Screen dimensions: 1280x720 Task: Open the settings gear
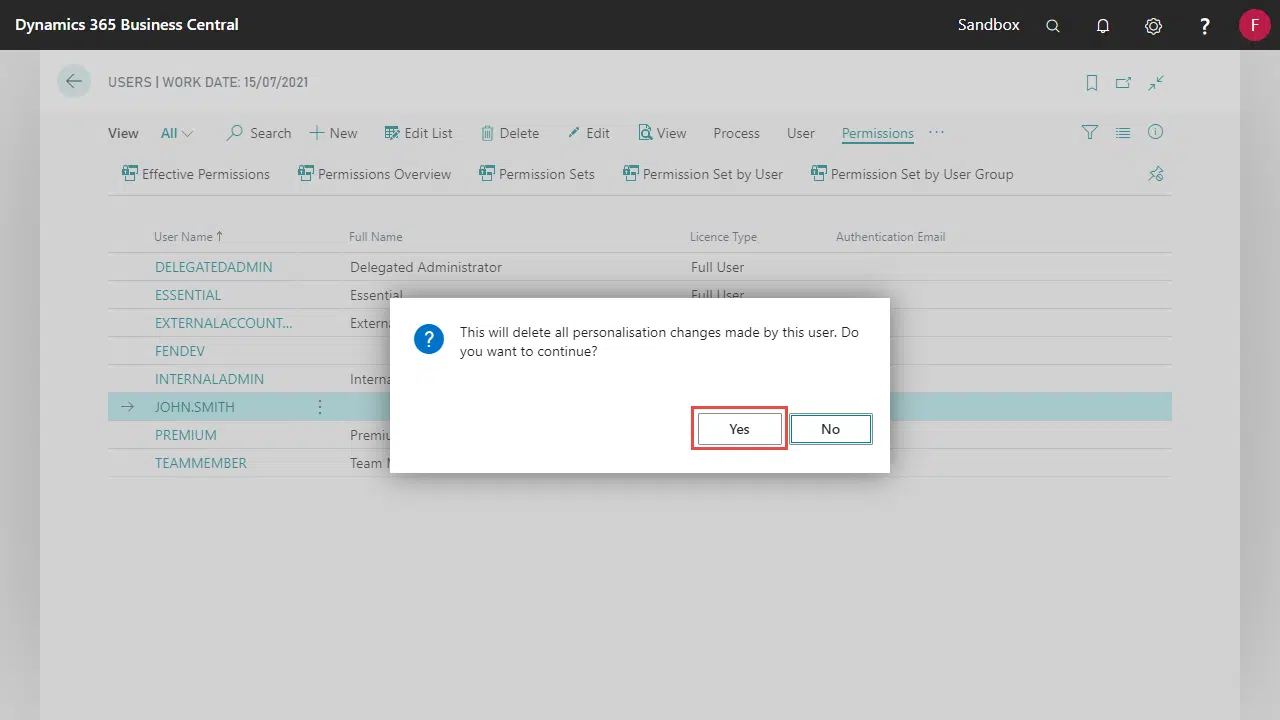click(1153, 26)
